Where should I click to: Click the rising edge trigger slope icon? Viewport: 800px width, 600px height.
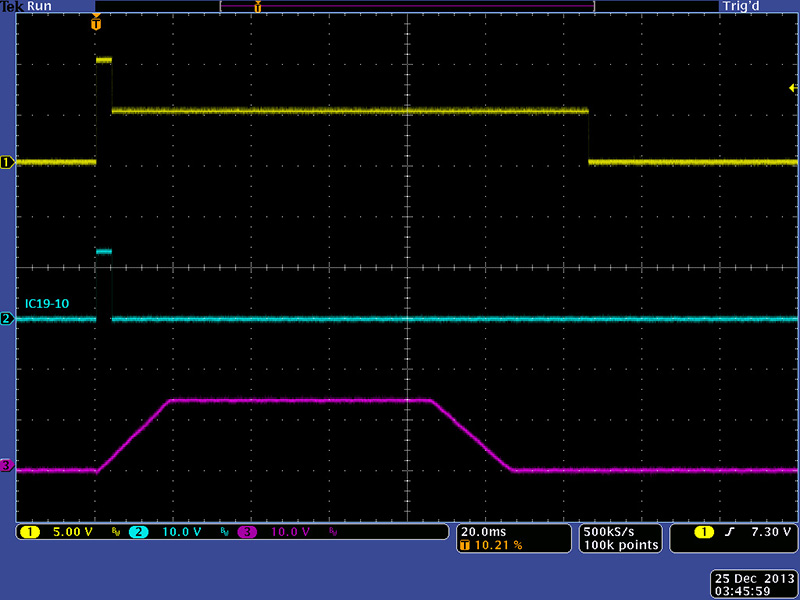(730, 533)
